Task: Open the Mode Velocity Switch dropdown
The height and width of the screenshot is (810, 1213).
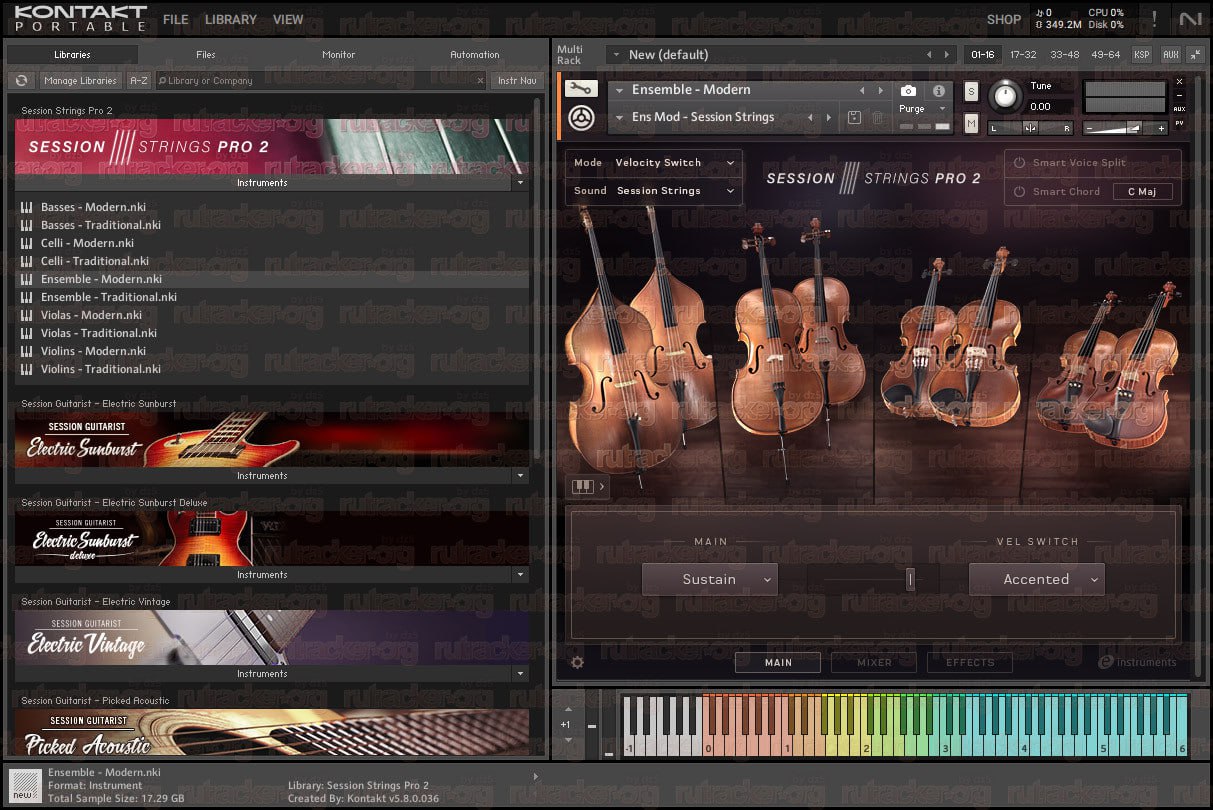Action: tap(654, 163)
